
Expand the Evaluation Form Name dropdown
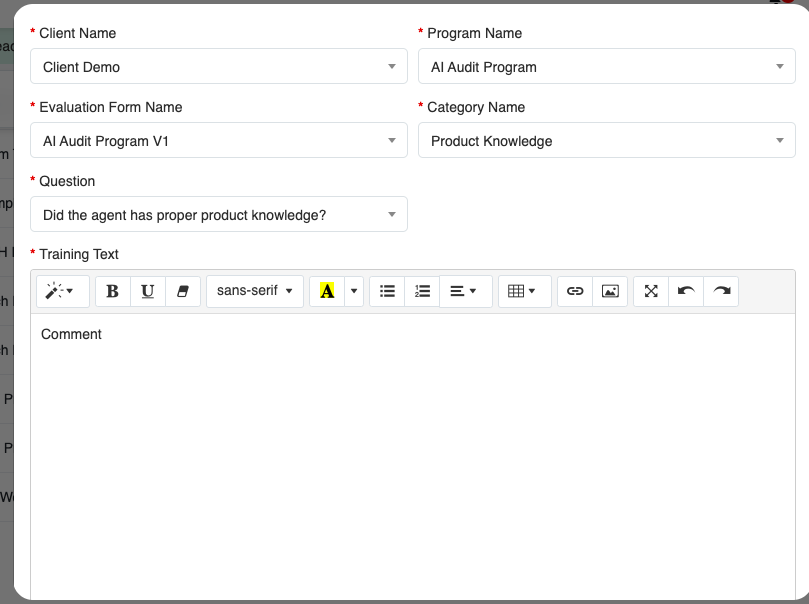(x=219, y=141)
